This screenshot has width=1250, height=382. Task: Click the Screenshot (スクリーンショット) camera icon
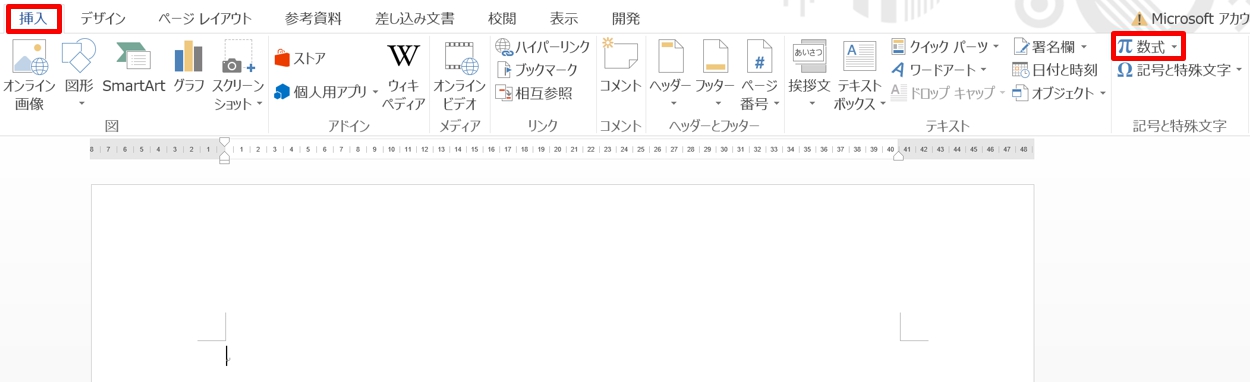coord(238,57)
